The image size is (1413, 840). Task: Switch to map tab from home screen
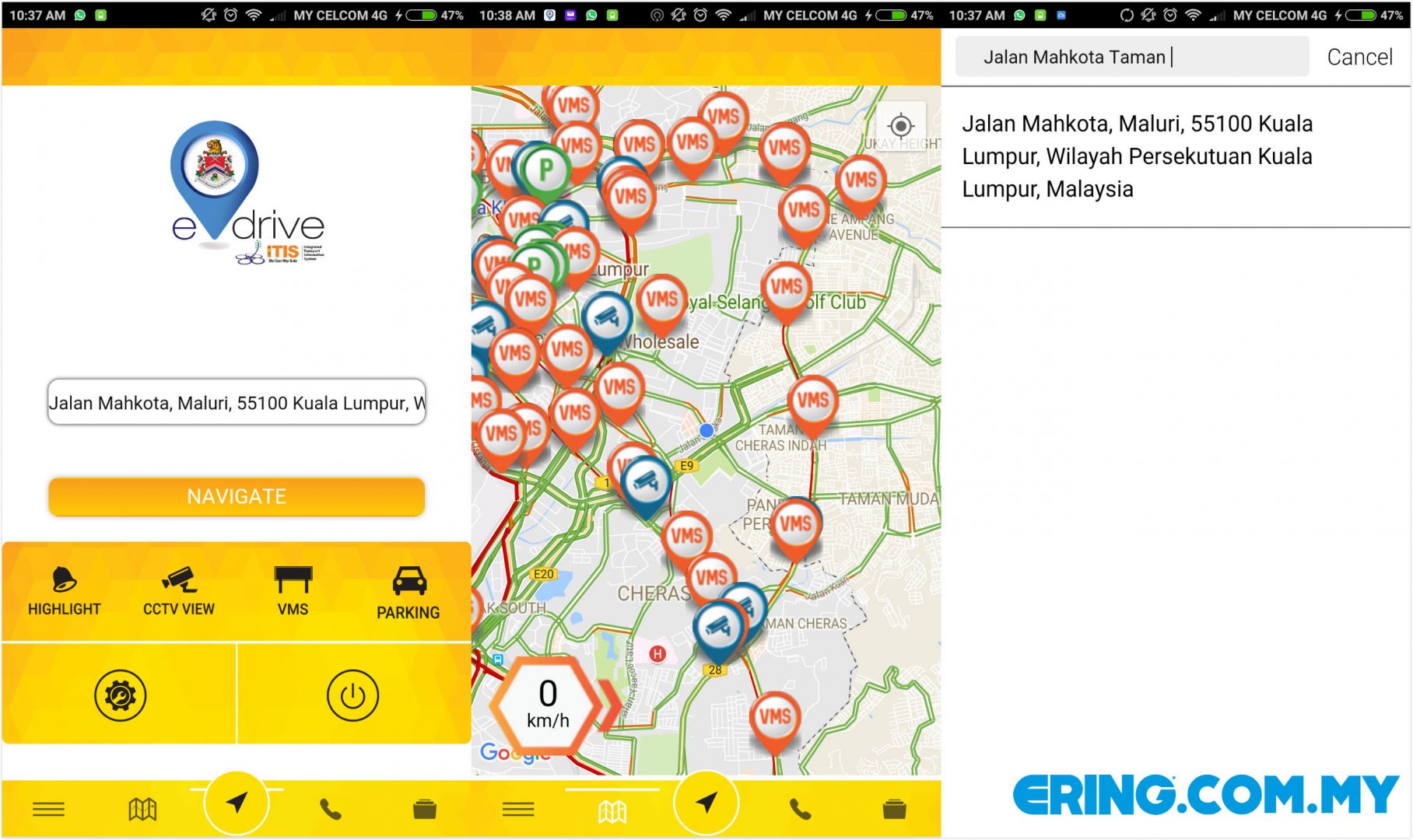(142, 810)
